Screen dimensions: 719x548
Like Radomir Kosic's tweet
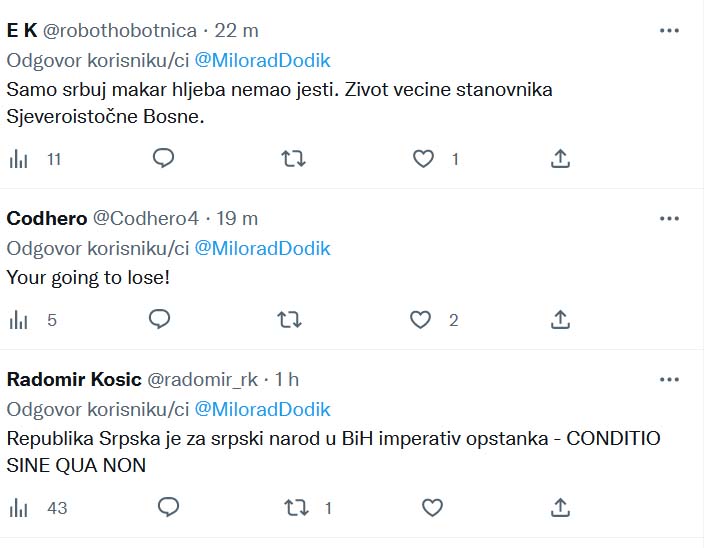click(x=432, y=507)
